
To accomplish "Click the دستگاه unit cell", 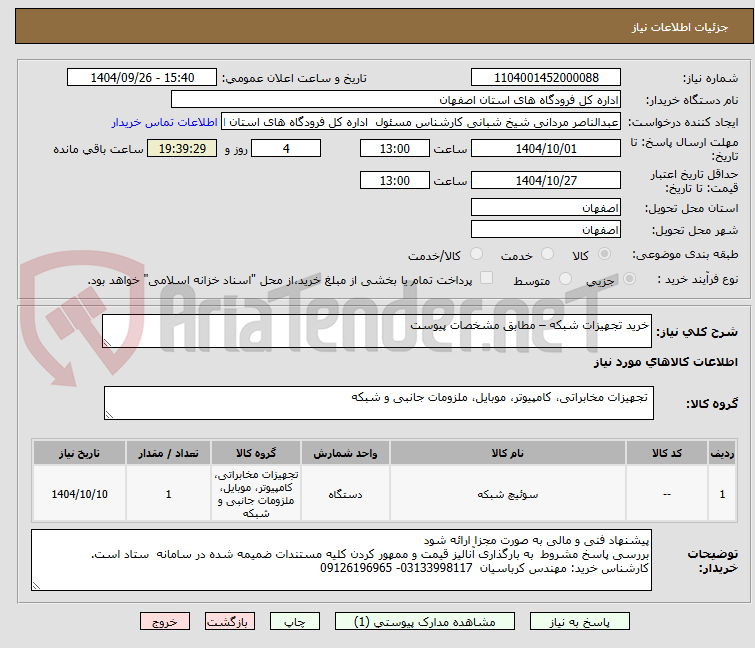I will (345, 494).
